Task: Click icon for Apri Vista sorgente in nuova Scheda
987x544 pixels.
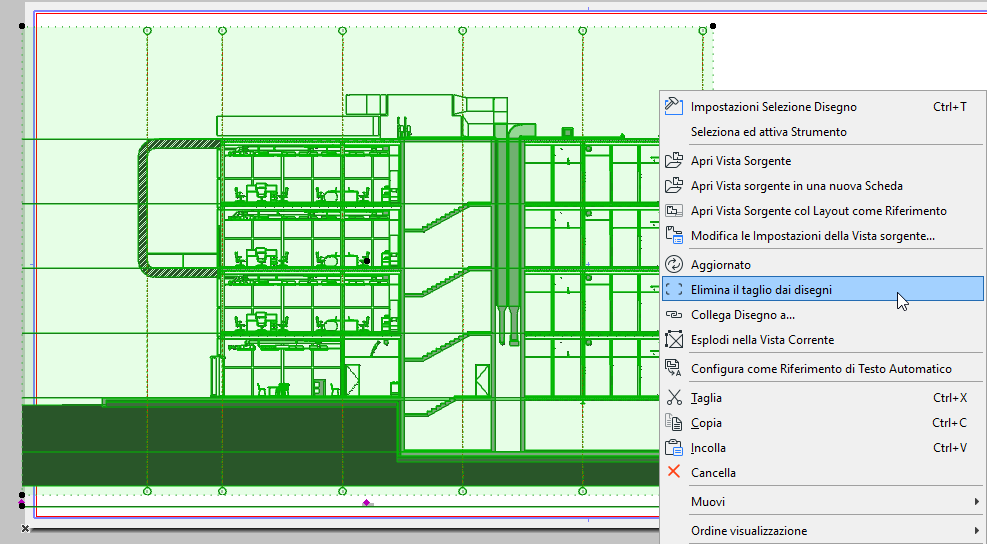Action: click(673, 186)
